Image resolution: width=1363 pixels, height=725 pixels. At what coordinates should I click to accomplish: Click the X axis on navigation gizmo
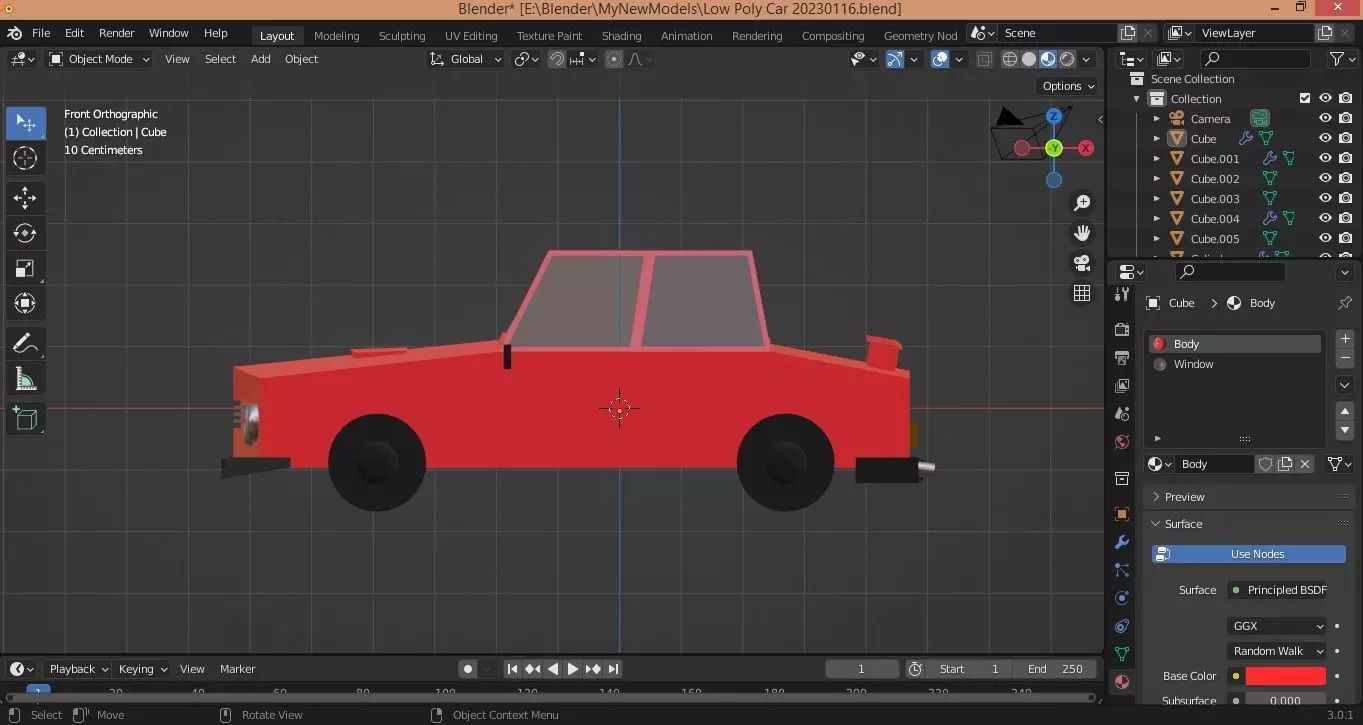coord(1085,148)
